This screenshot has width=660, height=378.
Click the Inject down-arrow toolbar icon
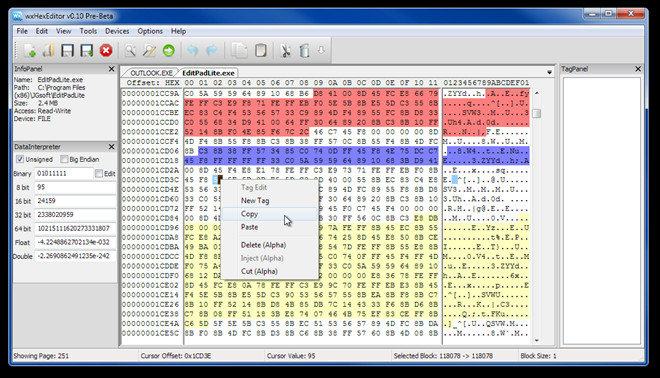(x=321, y=50)
